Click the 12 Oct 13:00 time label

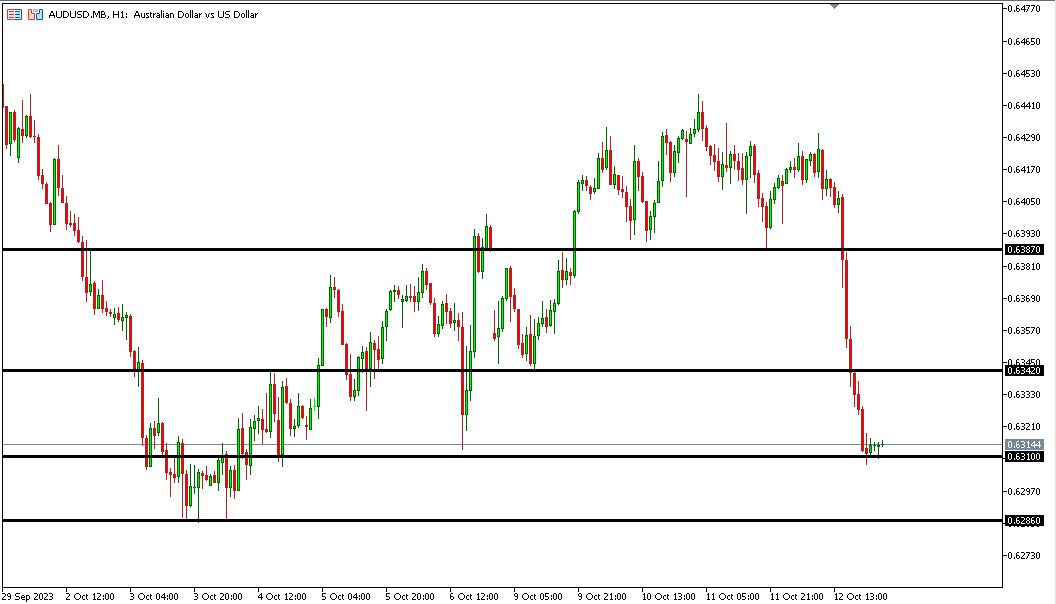[861, 597]
